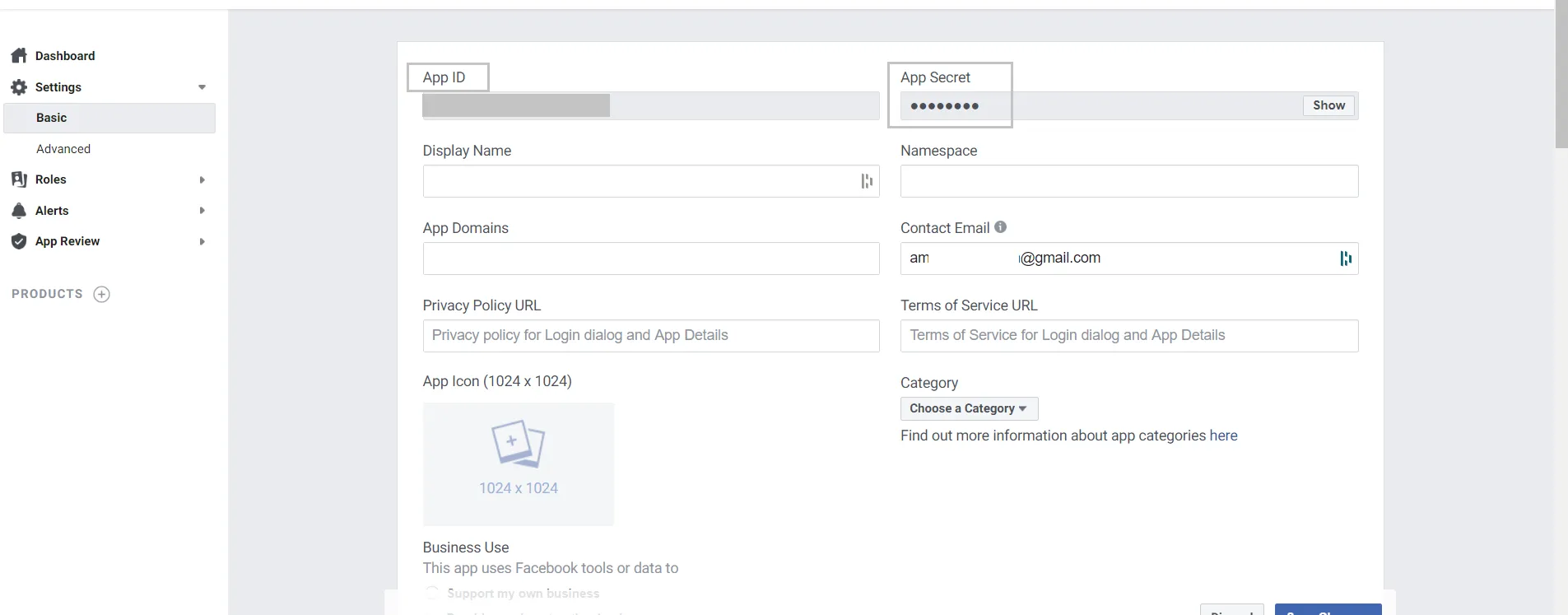Viewport: 1568px width, 615px height.
Task: Show the App Secret
Action: (1328, 105)
